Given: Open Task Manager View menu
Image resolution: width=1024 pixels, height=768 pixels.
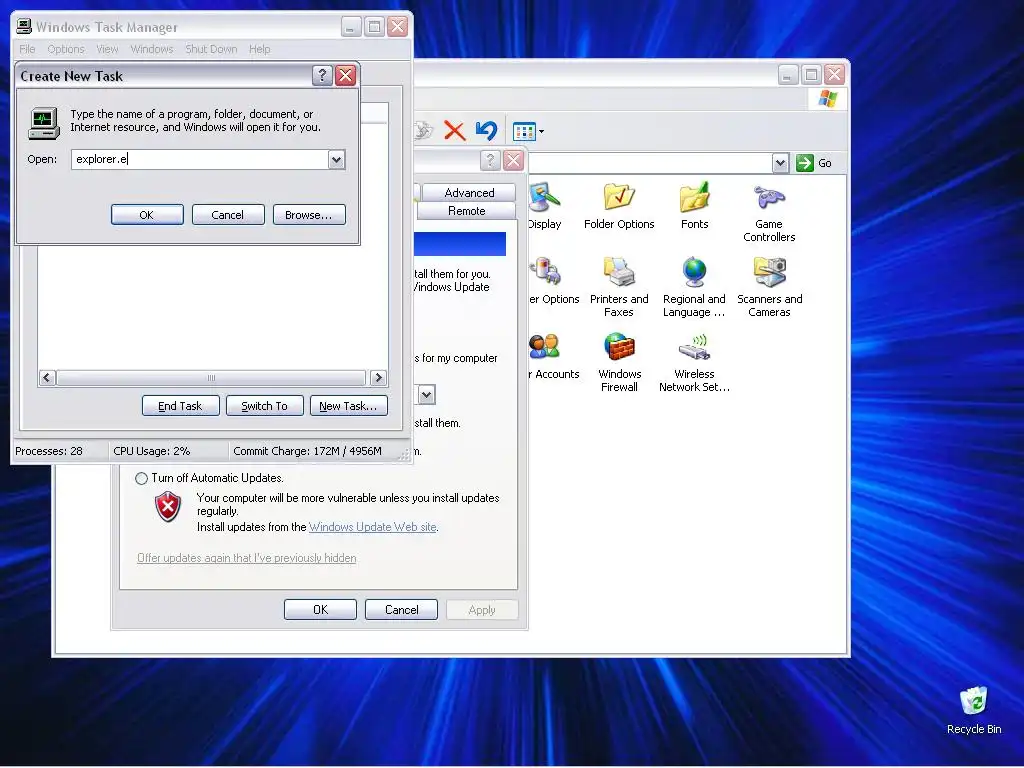Looking at the screenshot, I should 107,49.
